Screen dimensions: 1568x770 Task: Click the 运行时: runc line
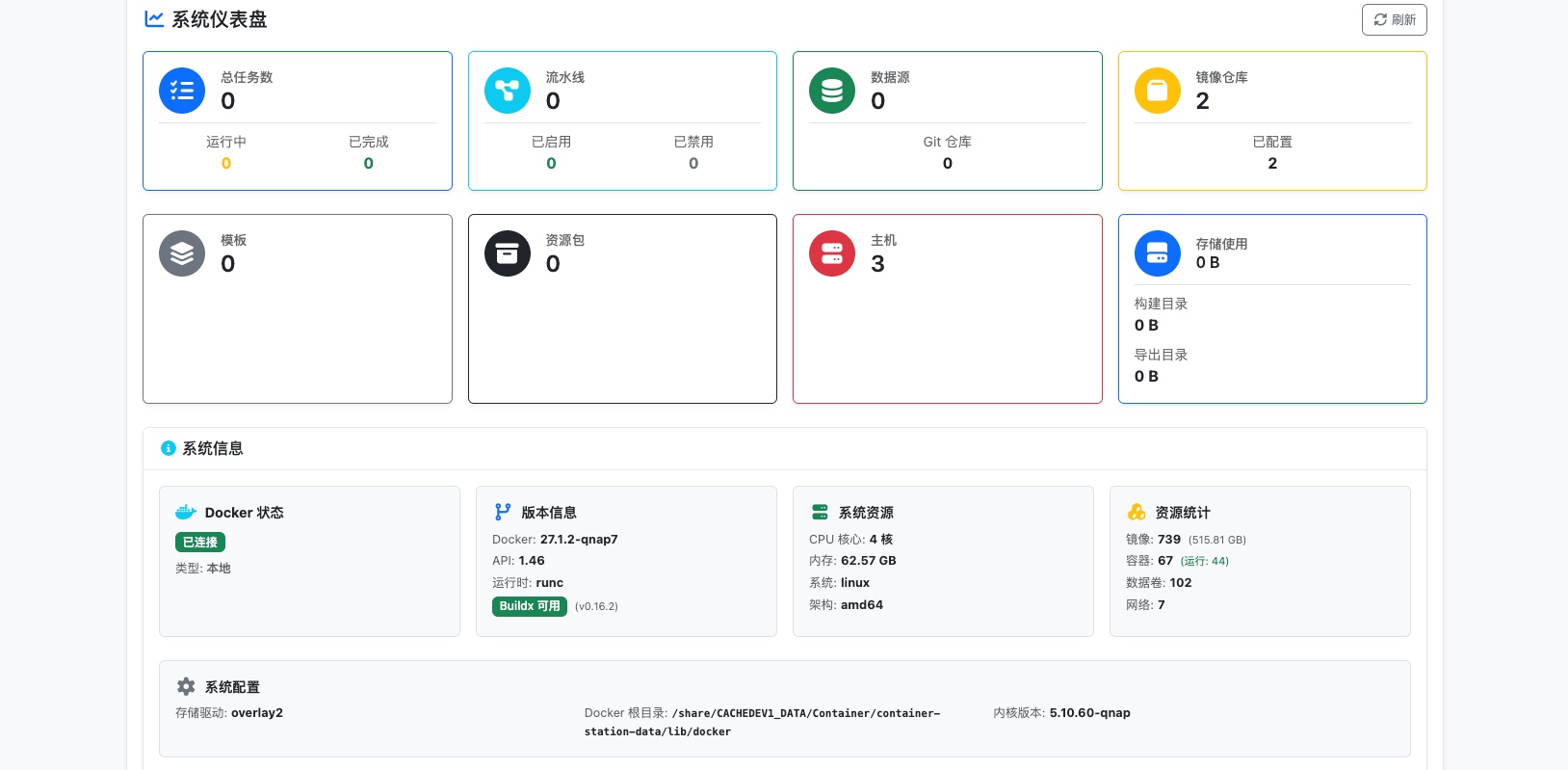click(528, 583)
